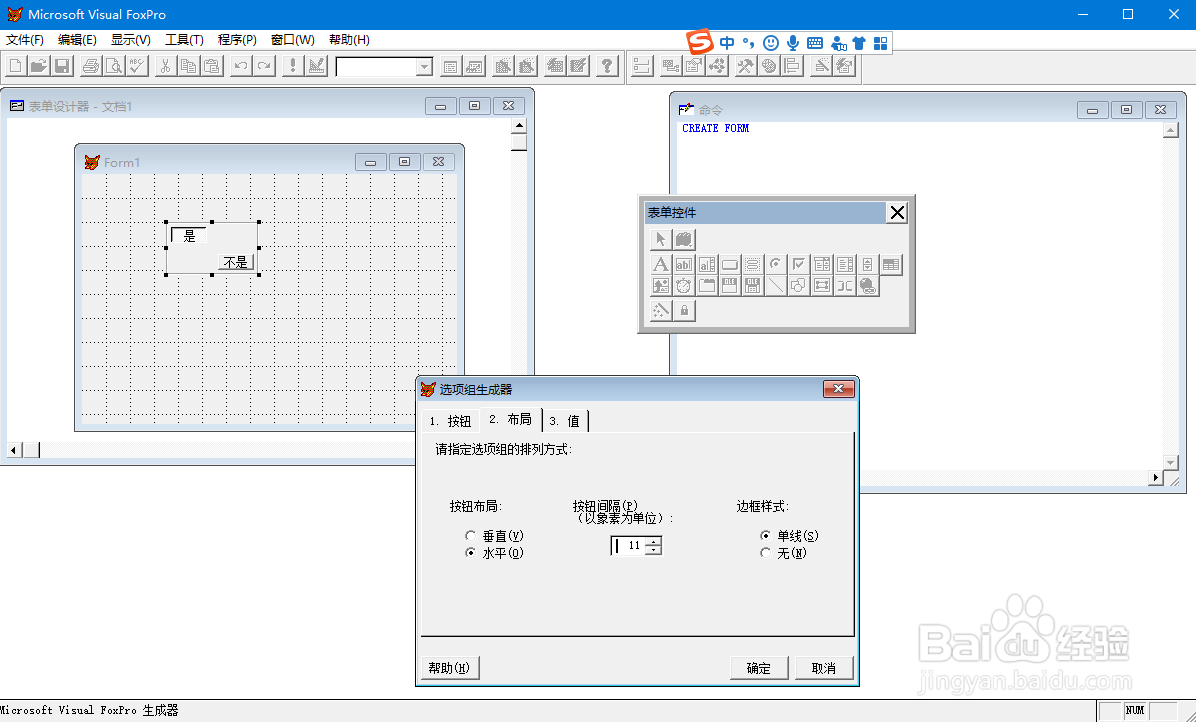Close the 表单控件 toolbox
The height and width of the screenshot is (722, 1196).
[897, 213]
